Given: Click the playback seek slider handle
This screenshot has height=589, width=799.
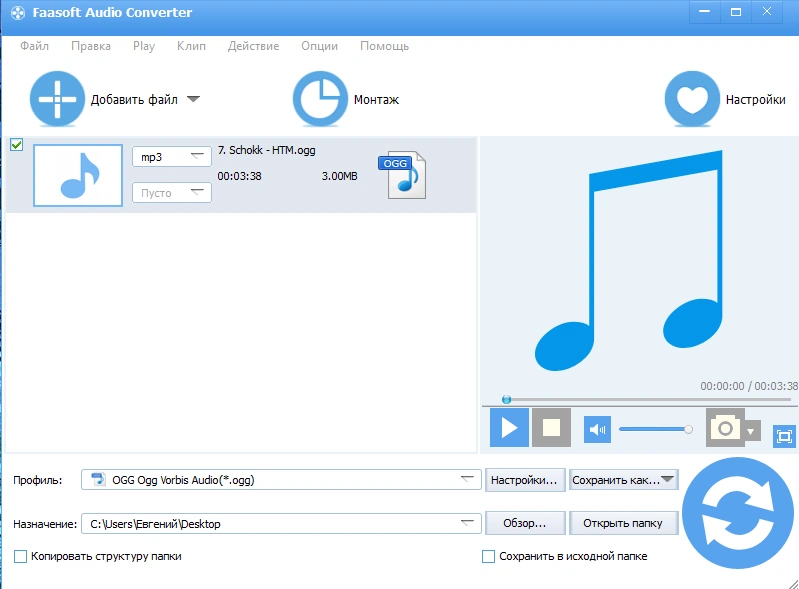Looking at the screenshot, I should (507, 399).
